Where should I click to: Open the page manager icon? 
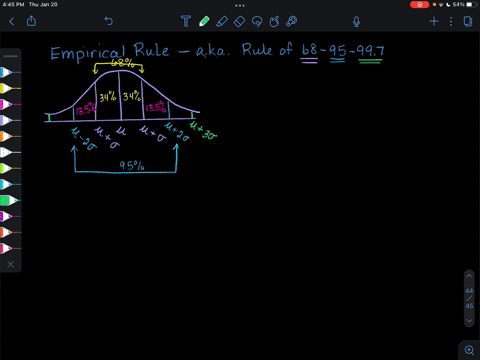point(468,22)
